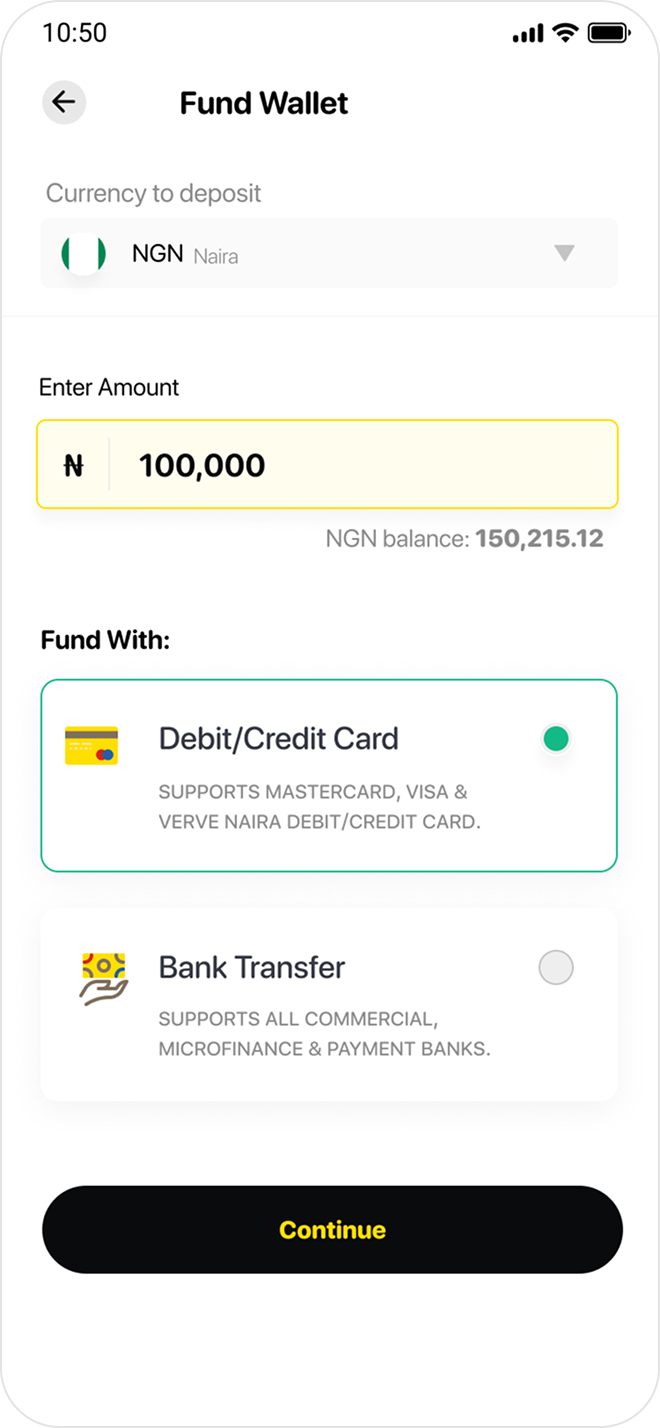The height and width of the screenshot is (1428, 660).
Task: Click the Nigerian flag currency icon
Action: [84, 254]
